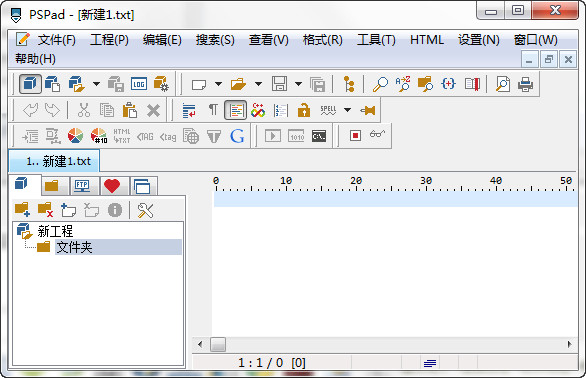586x378 pixels.
Task: Open the 查看(V) menu
Action: click(x=269, y=40)
